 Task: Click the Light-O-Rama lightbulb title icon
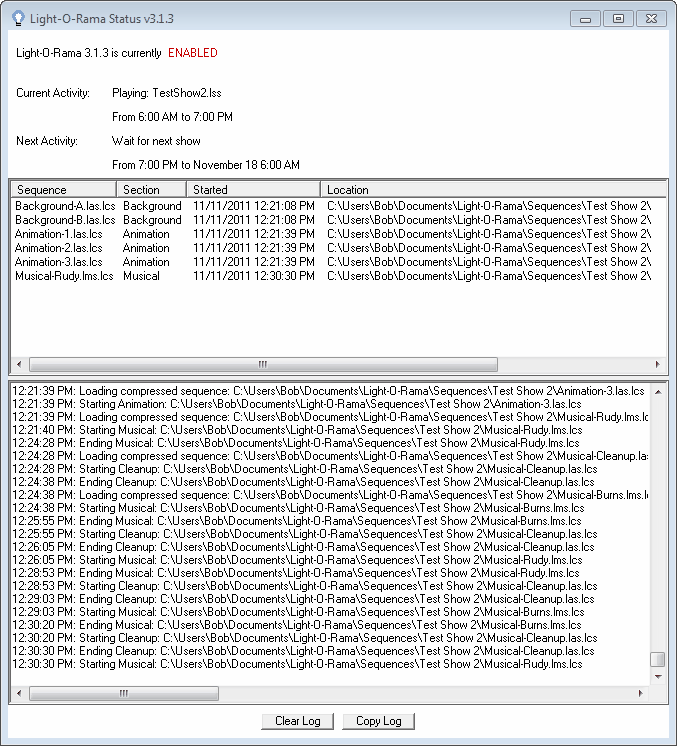pyautogui.click(x=18, y=19)
